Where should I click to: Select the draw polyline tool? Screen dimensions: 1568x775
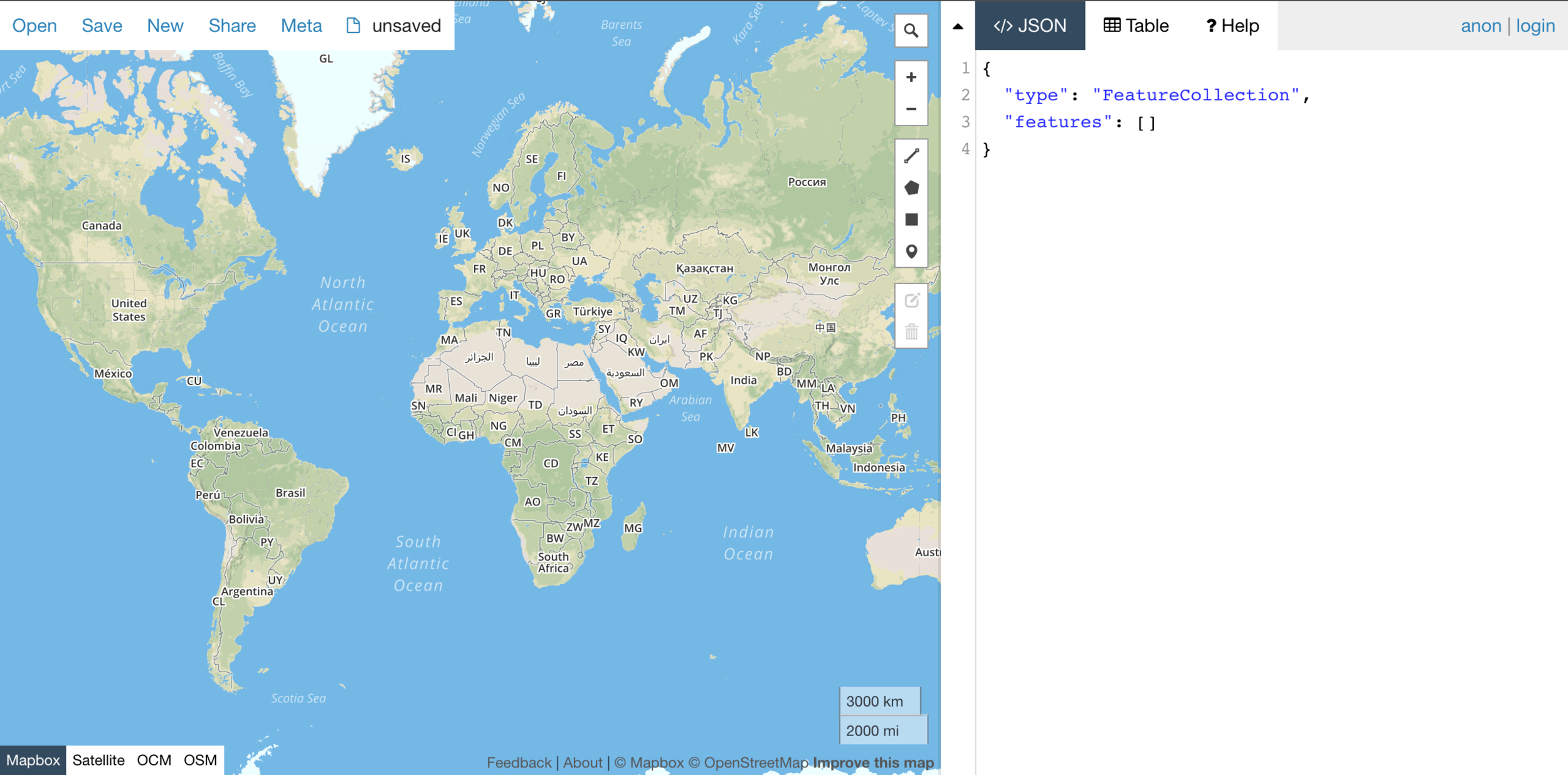coord(911,156)
